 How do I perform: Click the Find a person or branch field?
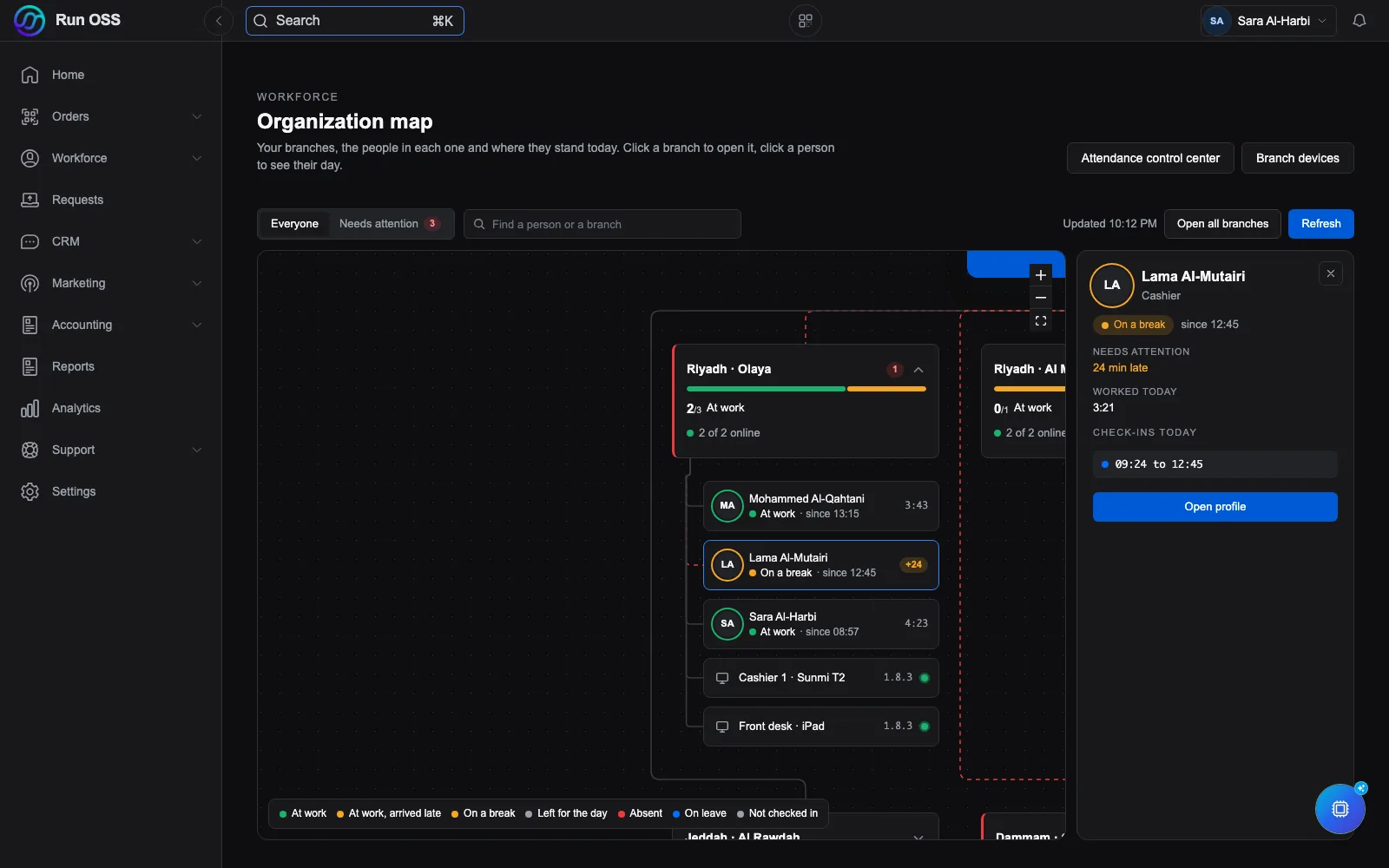(602, 224)
